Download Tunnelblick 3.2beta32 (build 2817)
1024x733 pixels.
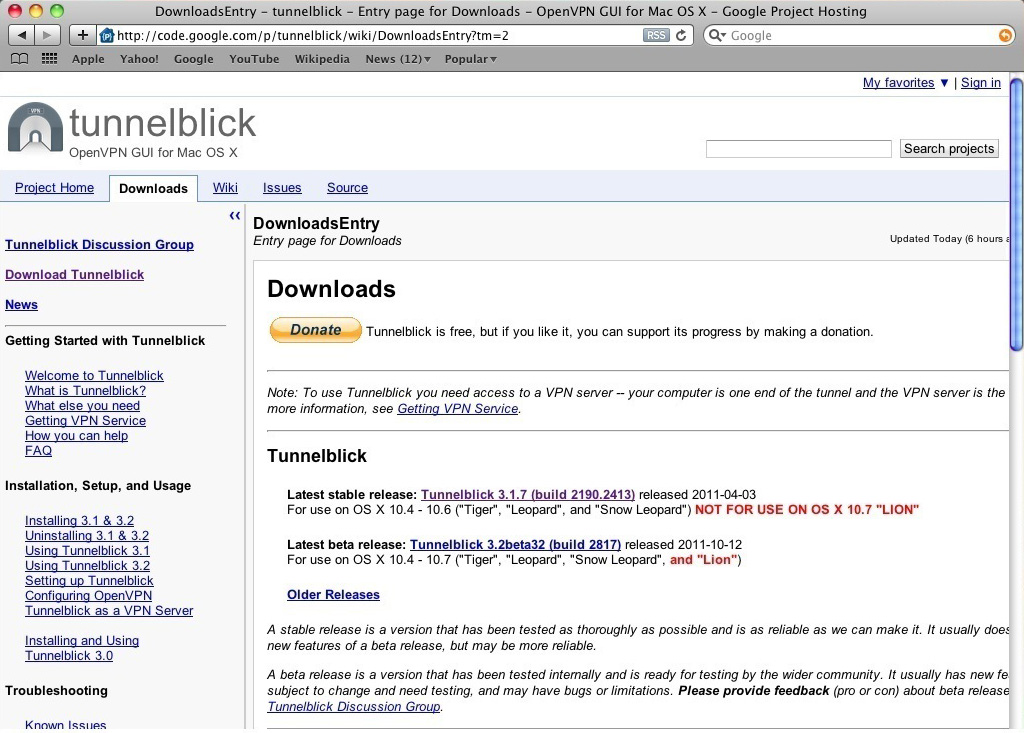[x=515, y=544]
